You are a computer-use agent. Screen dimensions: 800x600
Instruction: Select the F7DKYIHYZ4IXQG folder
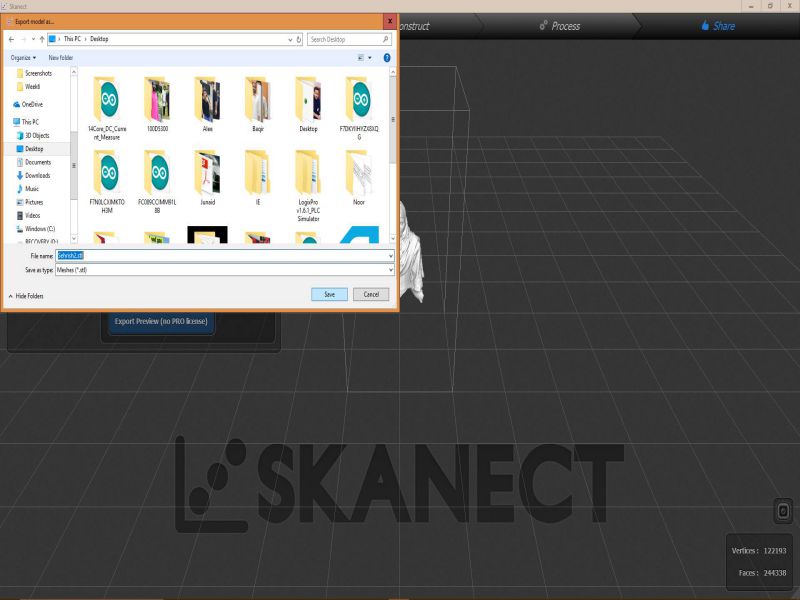tap(359, 108)
